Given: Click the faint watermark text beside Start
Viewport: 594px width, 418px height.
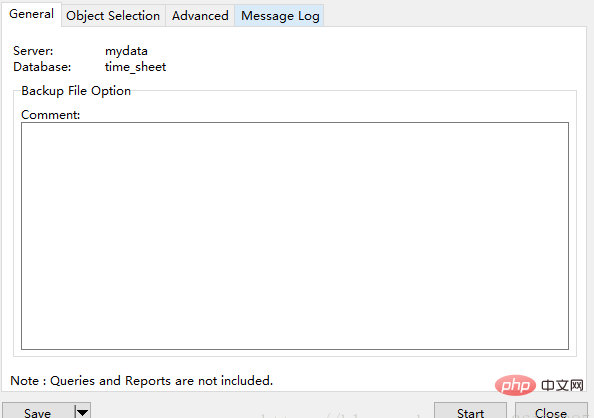Looking at the screenshot, I should click(x=341, y=415).
